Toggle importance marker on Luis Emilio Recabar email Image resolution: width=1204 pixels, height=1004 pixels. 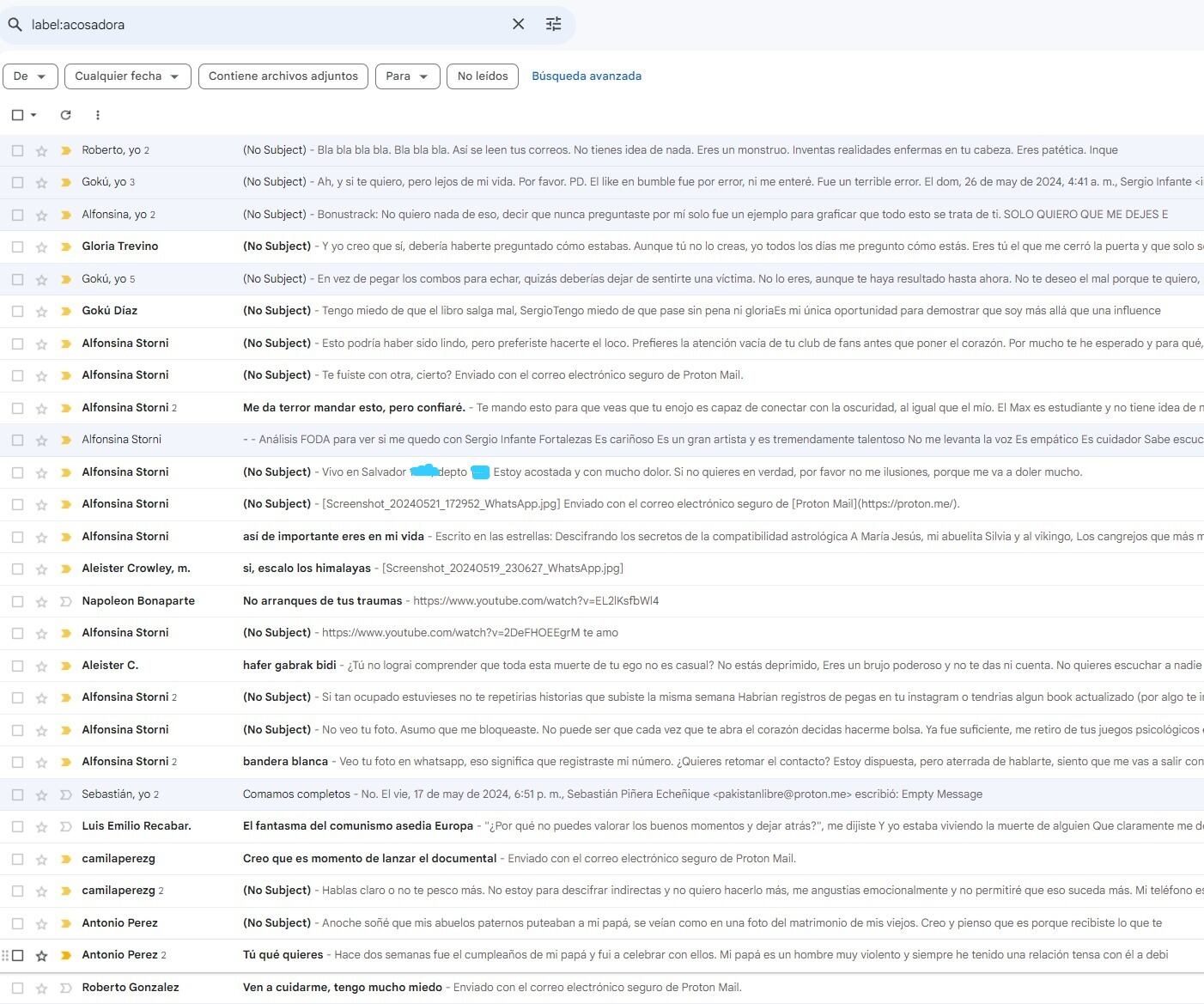(65, 826)
